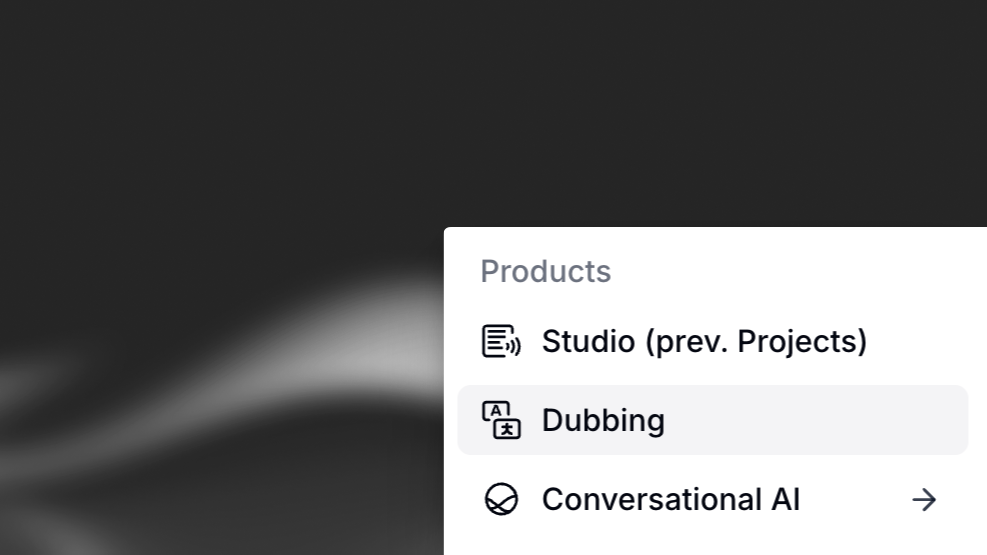Click blank space right of Products heading
Image resolution: width=987 pixels, height=555 pixels.
point(800,271)
